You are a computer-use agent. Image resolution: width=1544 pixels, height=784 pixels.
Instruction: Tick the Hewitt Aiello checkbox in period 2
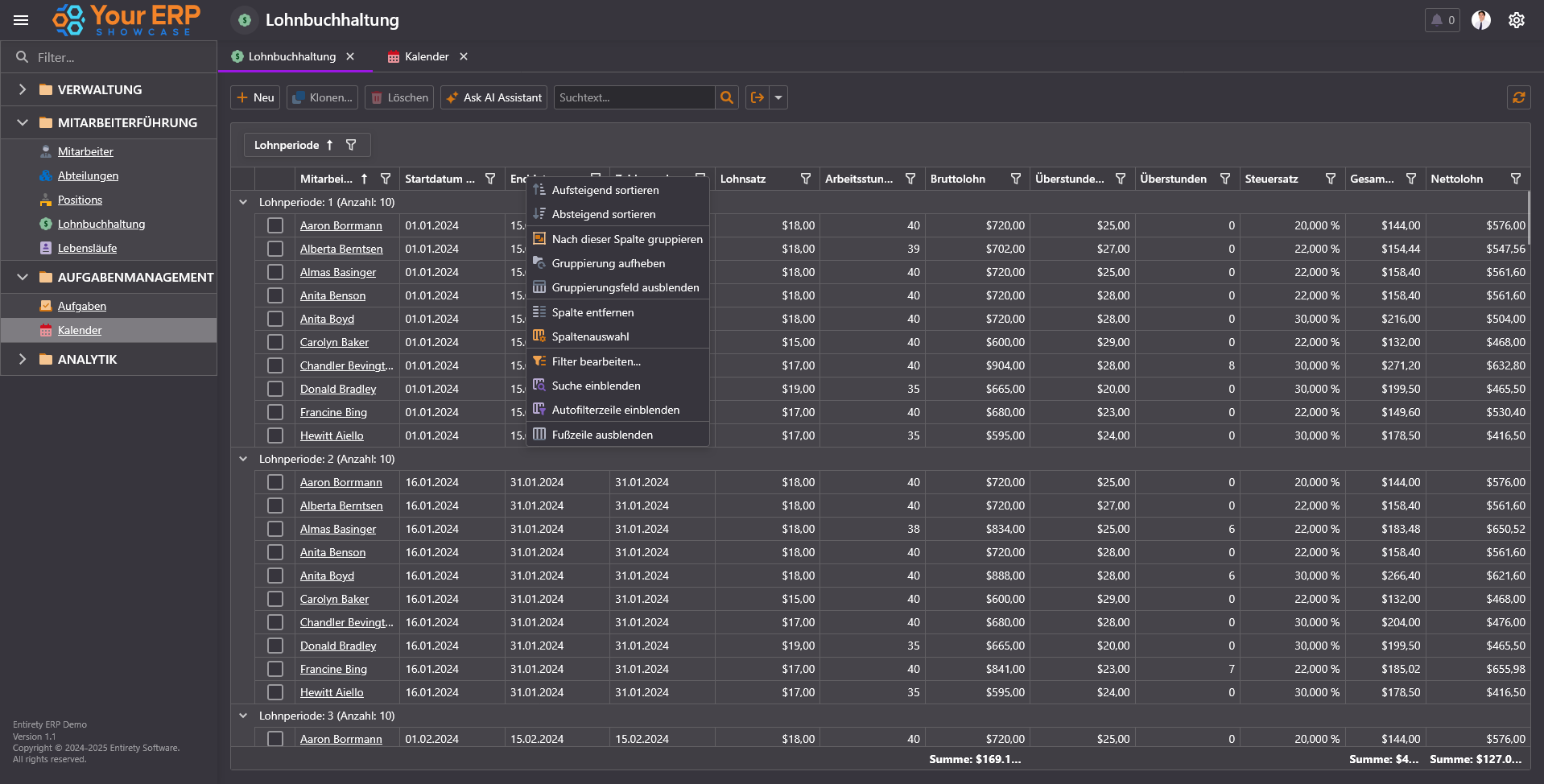click(x=275, y=692)
